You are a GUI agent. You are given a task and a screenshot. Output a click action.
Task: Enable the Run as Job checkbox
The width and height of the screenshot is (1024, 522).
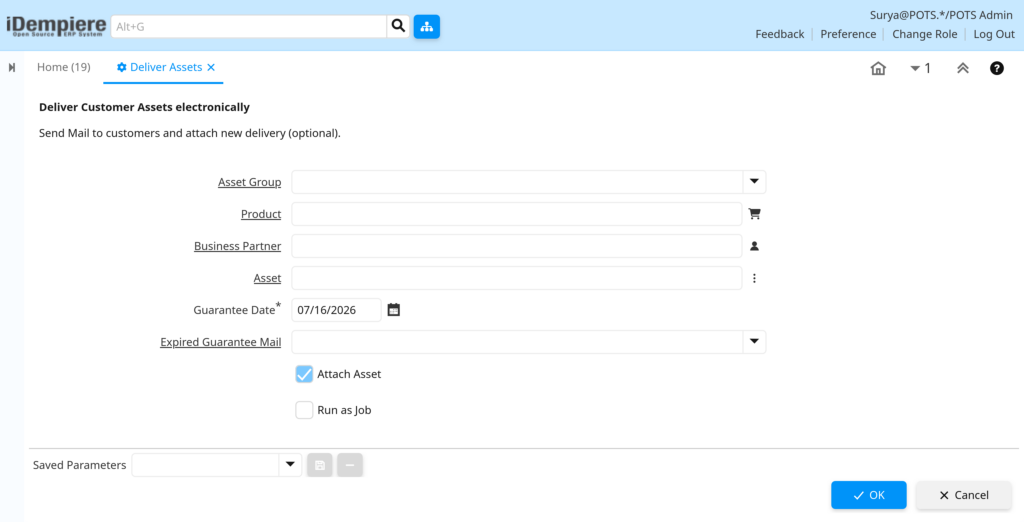304,410
